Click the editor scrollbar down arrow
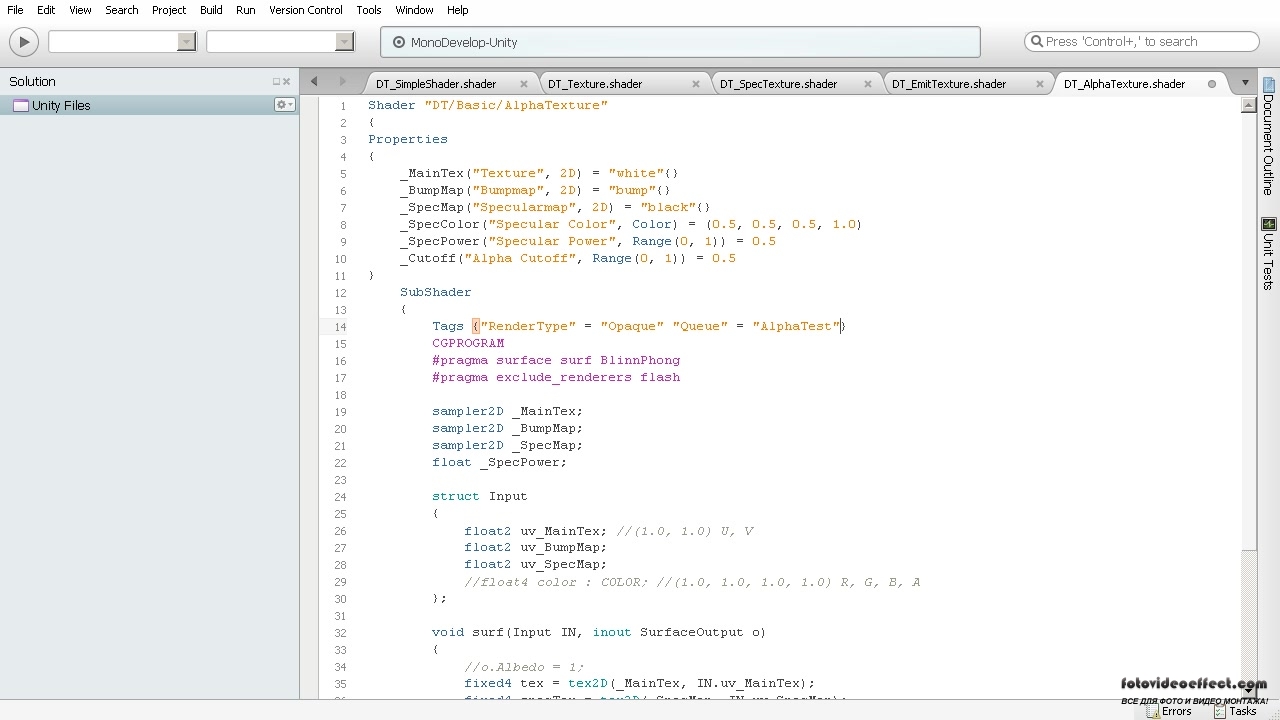Screen dimensions: 1280x720 click(1248, 692)
